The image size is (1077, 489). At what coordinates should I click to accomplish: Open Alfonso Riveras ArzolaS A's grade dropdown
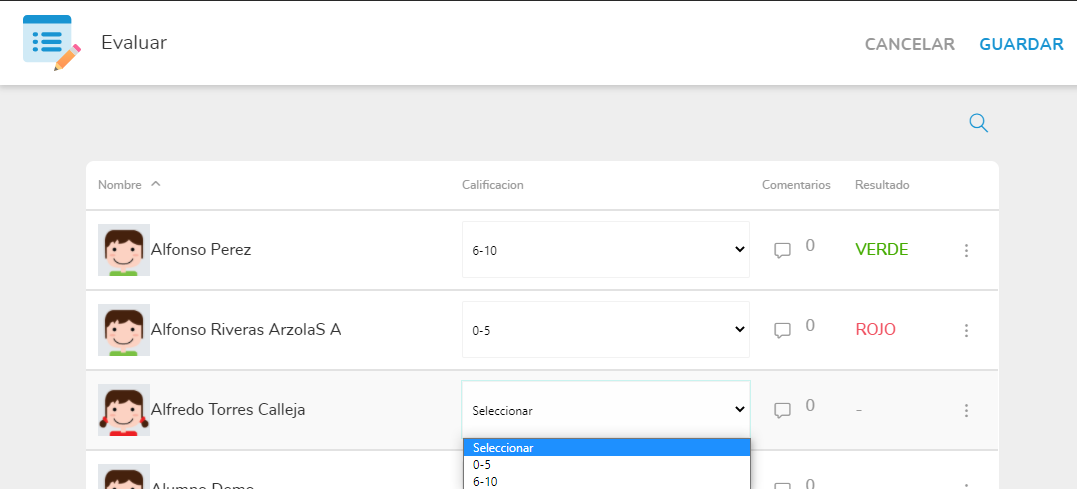pos(605,330)
